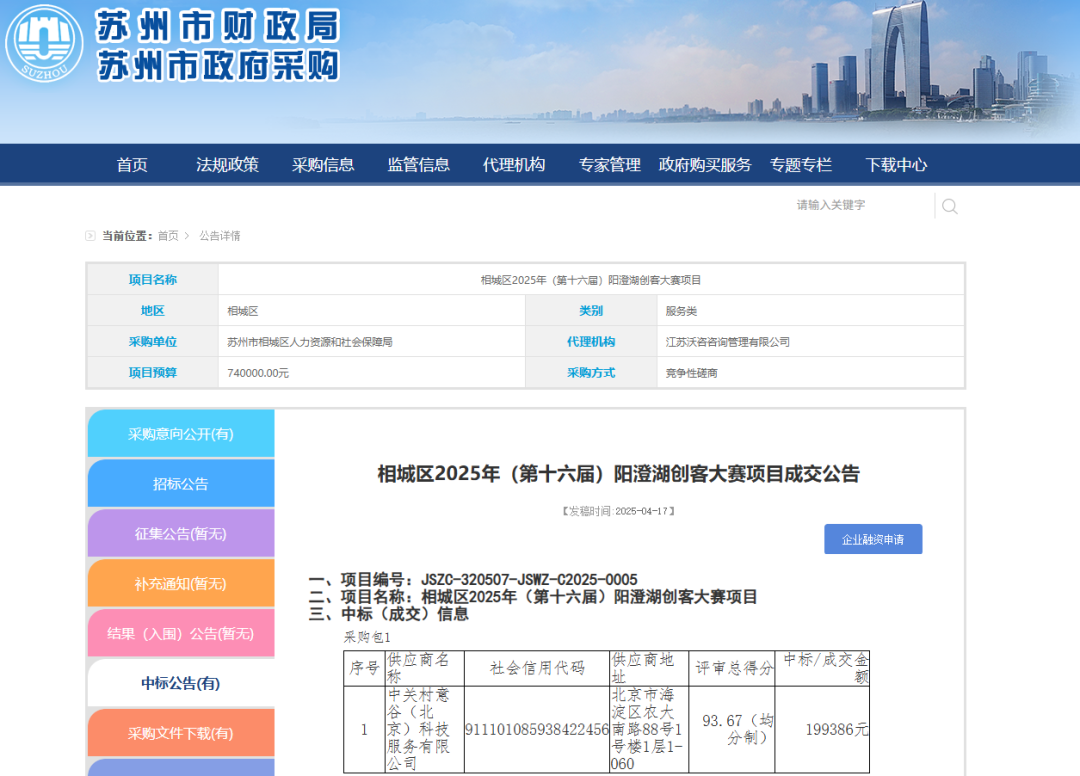The height and width of the screenshot is (776, 1080).
Task: Click the search magnifier icon
Action: tap(949, 206)
